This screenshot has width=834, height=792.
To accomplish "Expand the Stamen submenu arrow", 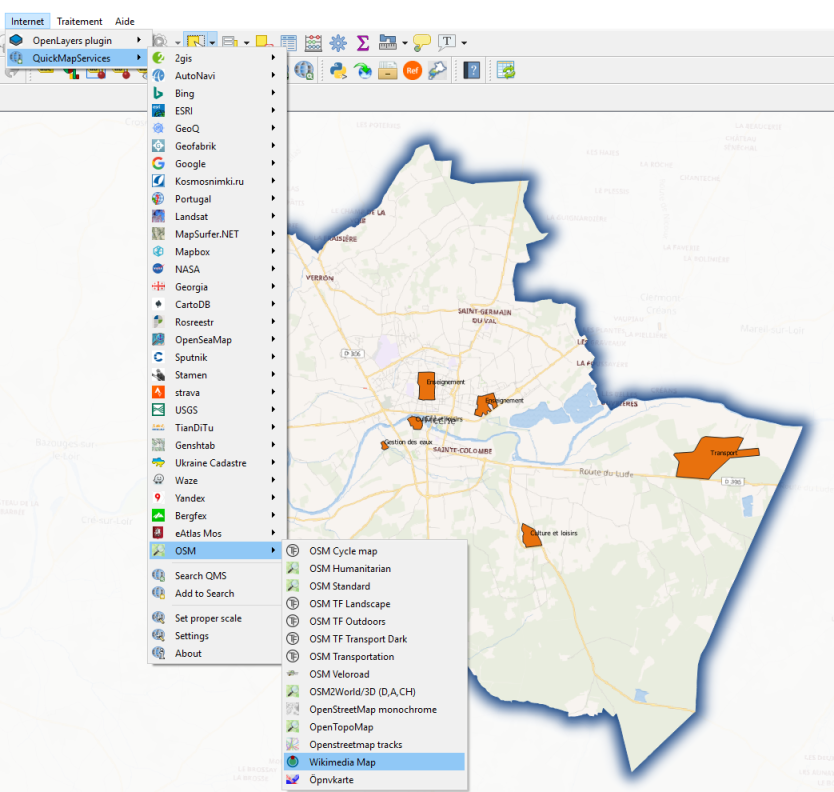I will coord(273,374).
